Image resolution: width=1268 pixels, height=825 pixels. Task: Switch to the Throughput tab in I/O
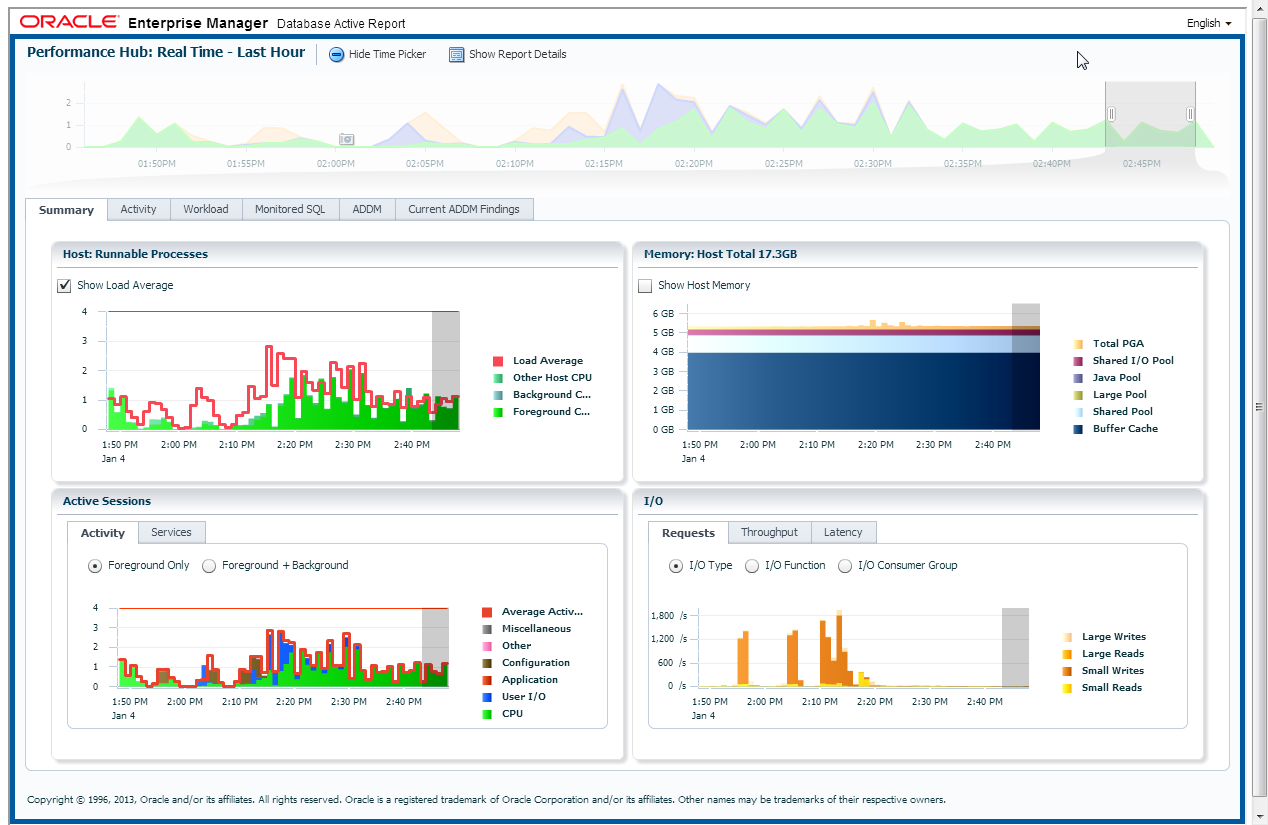(x=769, y=533)
